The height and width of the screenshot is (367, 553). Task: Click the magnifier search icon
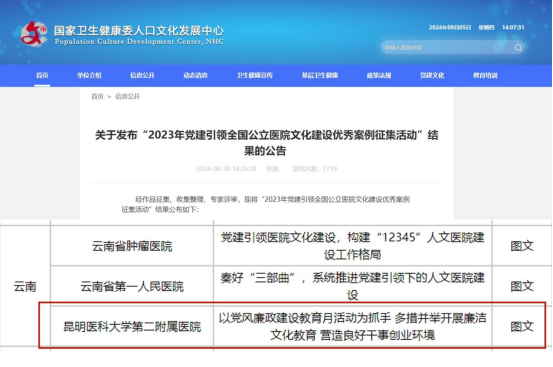[518, 48]
